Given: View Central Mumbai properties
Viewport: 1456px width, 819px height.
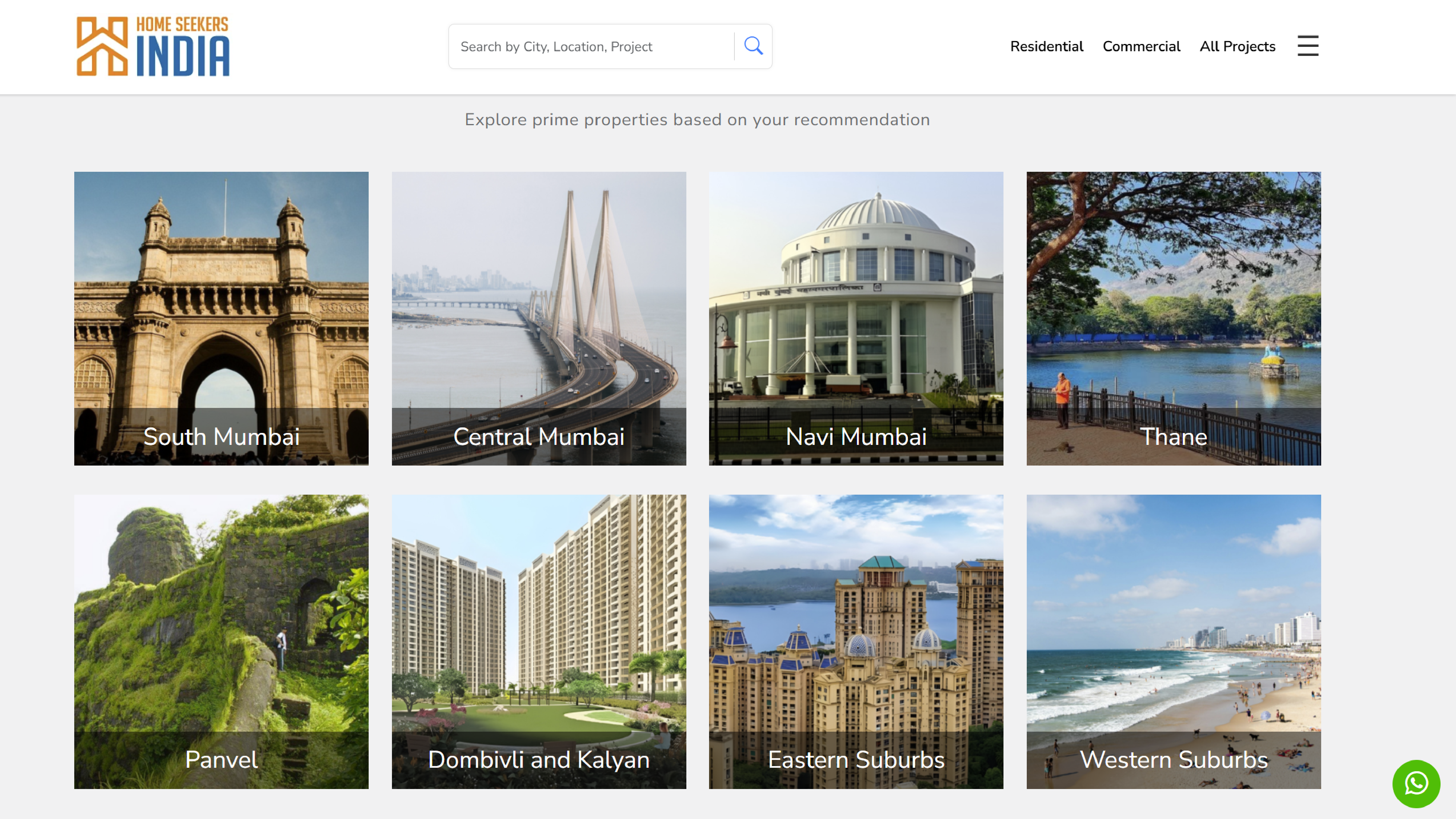Looking at the screenshot, I should (x=539, y=318).
